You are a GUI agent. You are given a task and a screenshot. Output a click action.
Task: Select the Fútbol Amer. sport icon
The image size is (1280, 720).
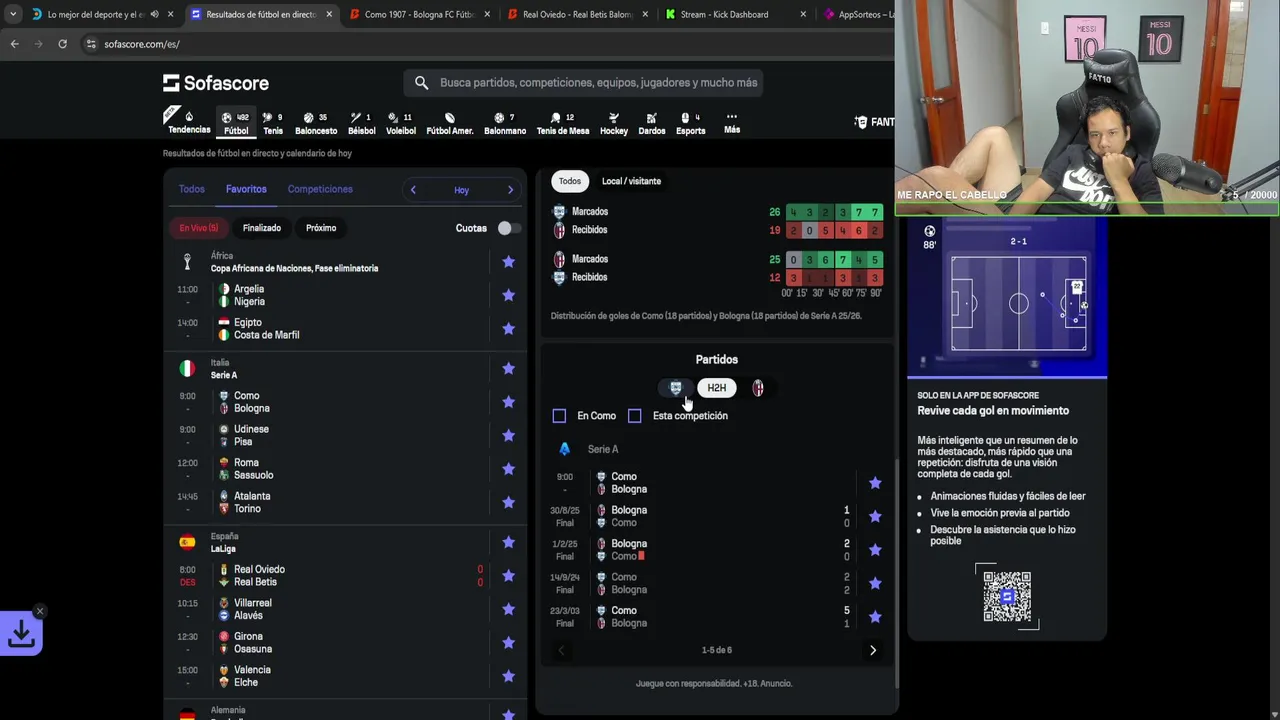click(450, 123)
